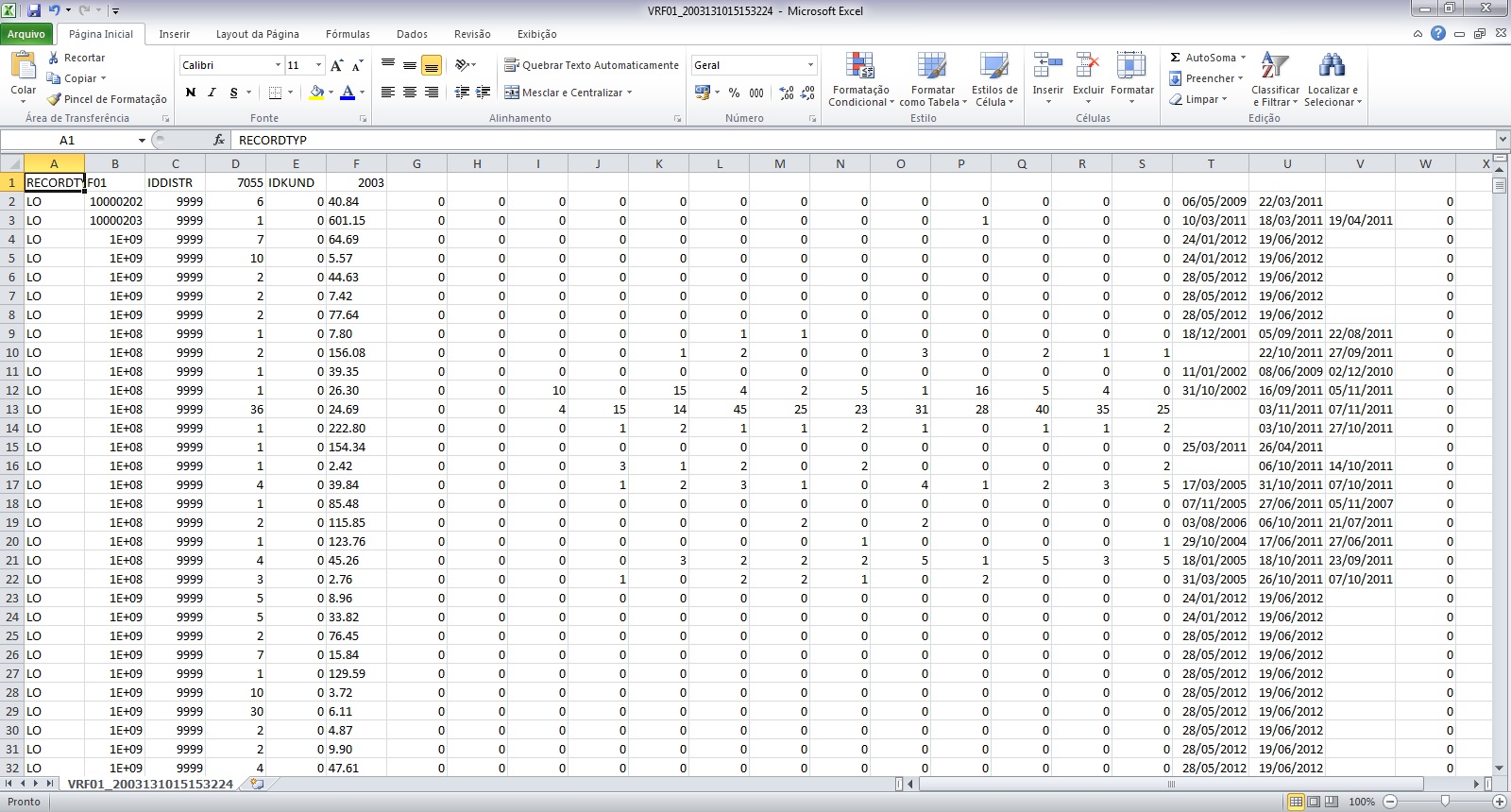
Task: Open Formatação Condicional menu
Action: [x=860, y=79]
